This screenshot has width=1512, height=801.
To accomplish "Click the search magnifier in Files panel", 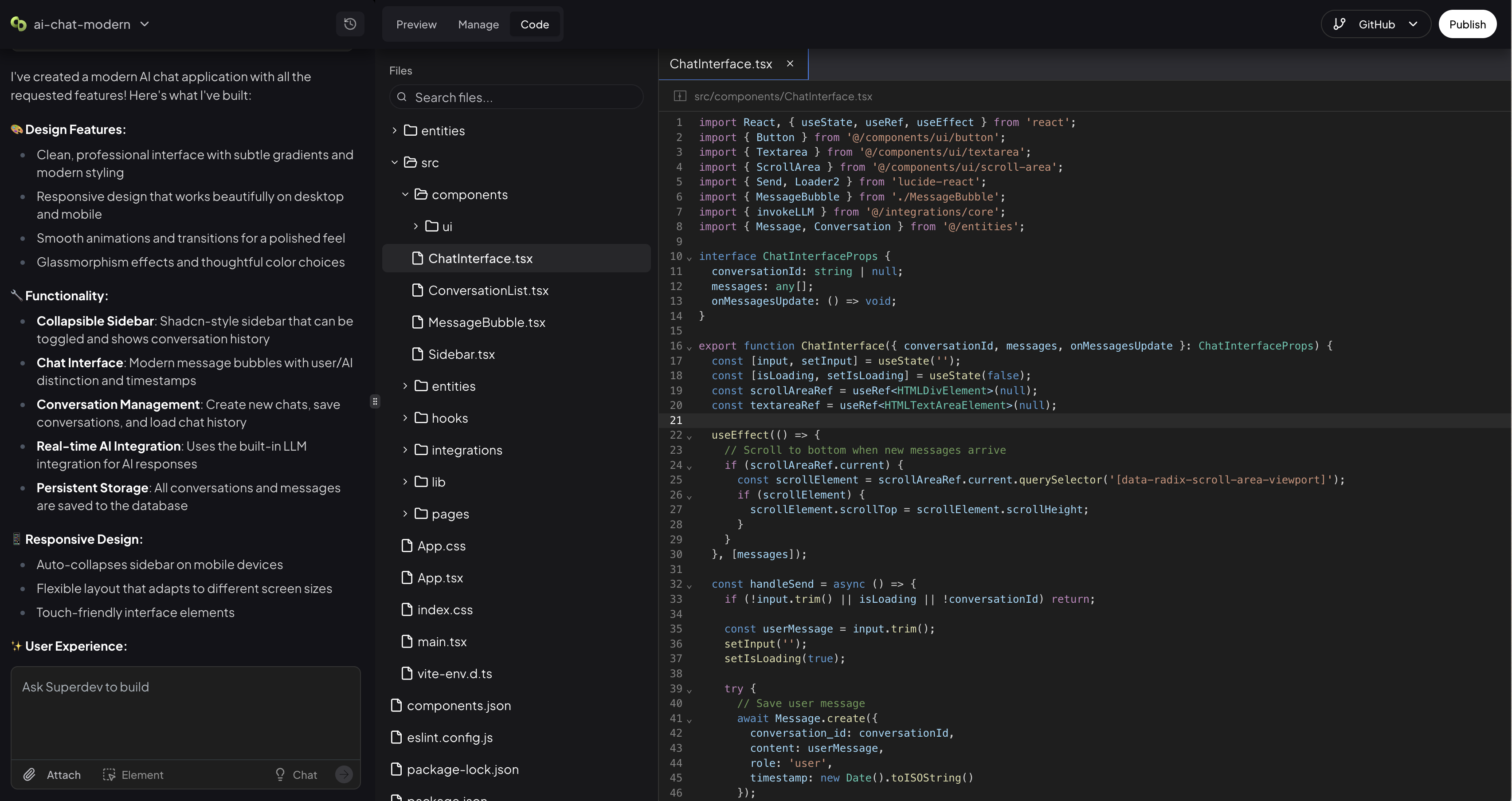I will tap(403, 97).
